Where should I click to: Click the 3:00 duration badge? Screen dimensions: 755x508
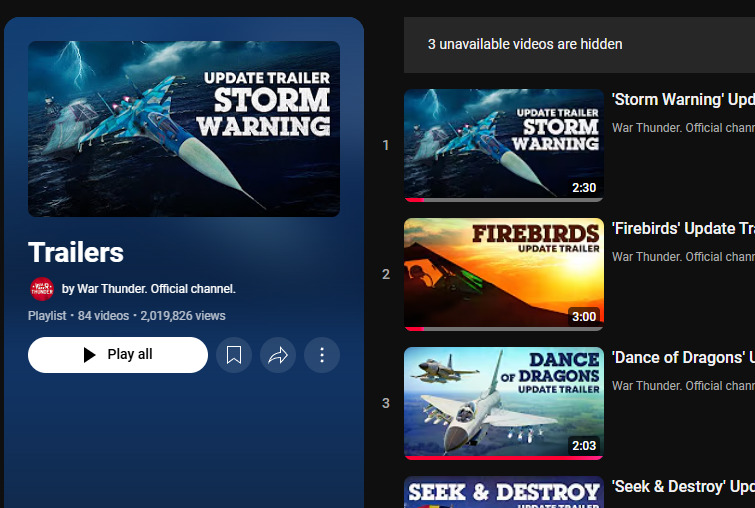click(584, 317)
